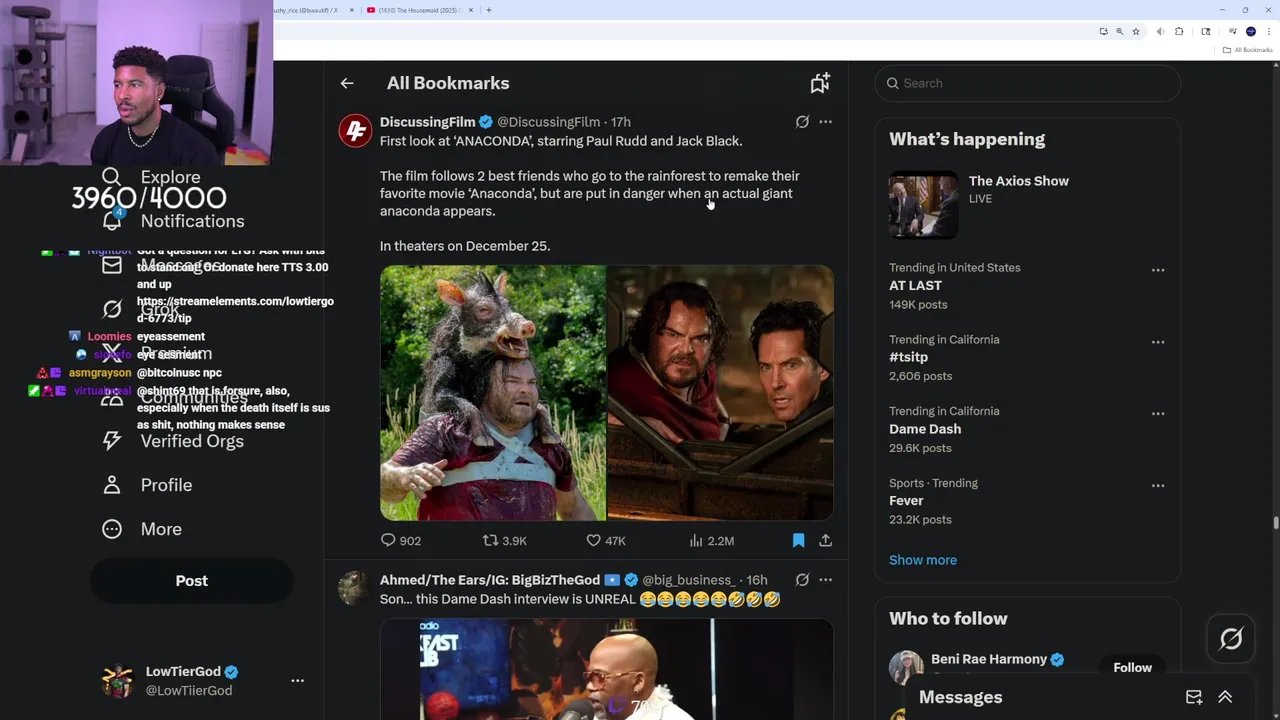Click the DiscussingFilm profile avatar
Image resolution: width=1280 pixels, height=720 pixels.
(355, 130)
